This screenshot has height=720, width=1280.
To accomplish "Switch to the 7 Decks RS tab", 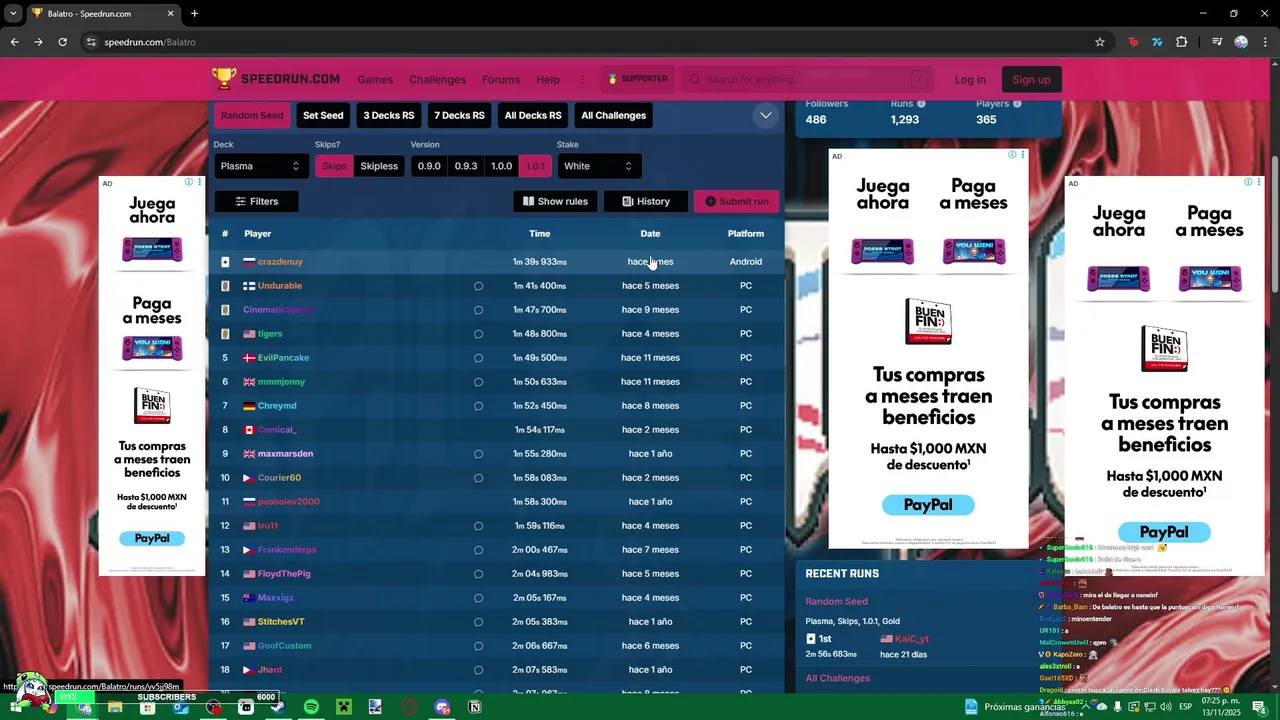I will [x=459, y=115].
